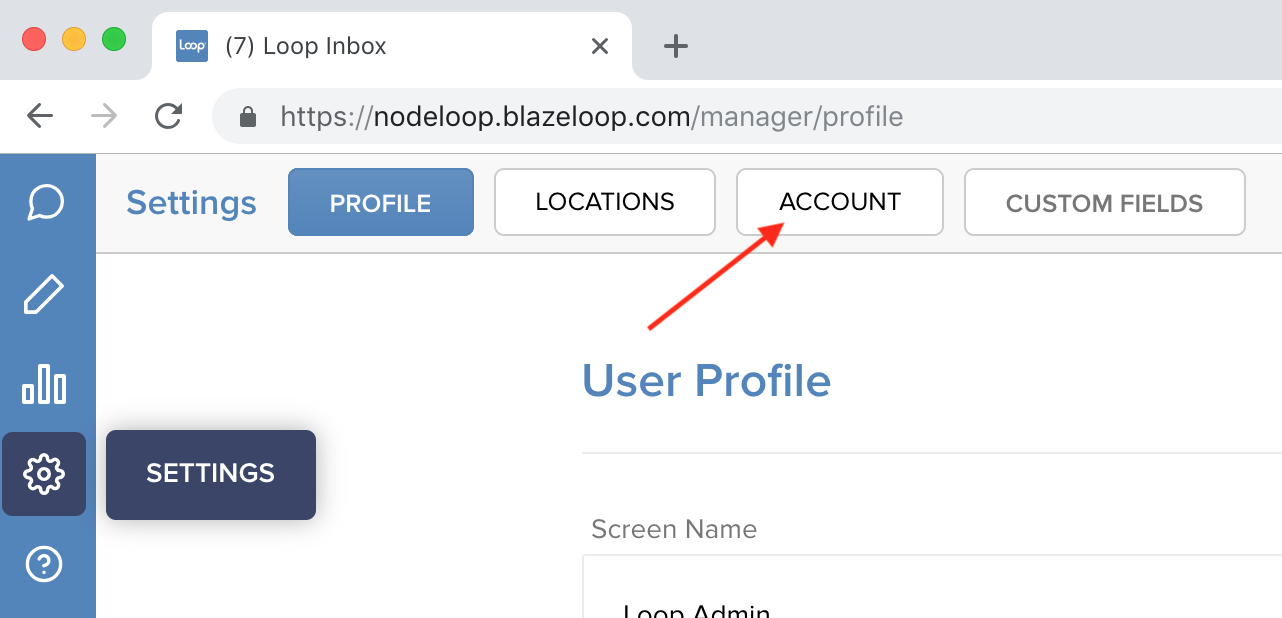Select the pencil compose icon in sidebar
Viewport: 1282px width, 618px height.
(x=44, y=294)
